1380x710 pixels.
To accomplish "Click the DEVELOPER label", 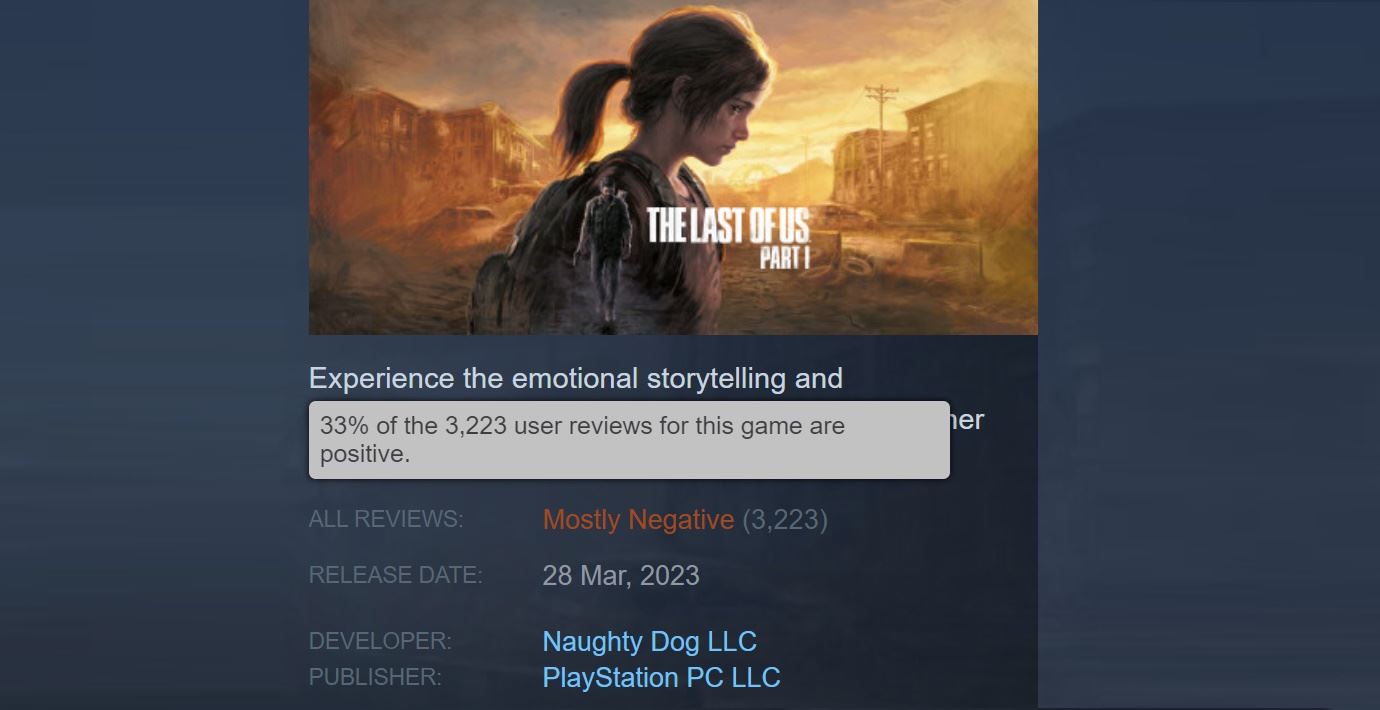I will (x=380, y=641).
